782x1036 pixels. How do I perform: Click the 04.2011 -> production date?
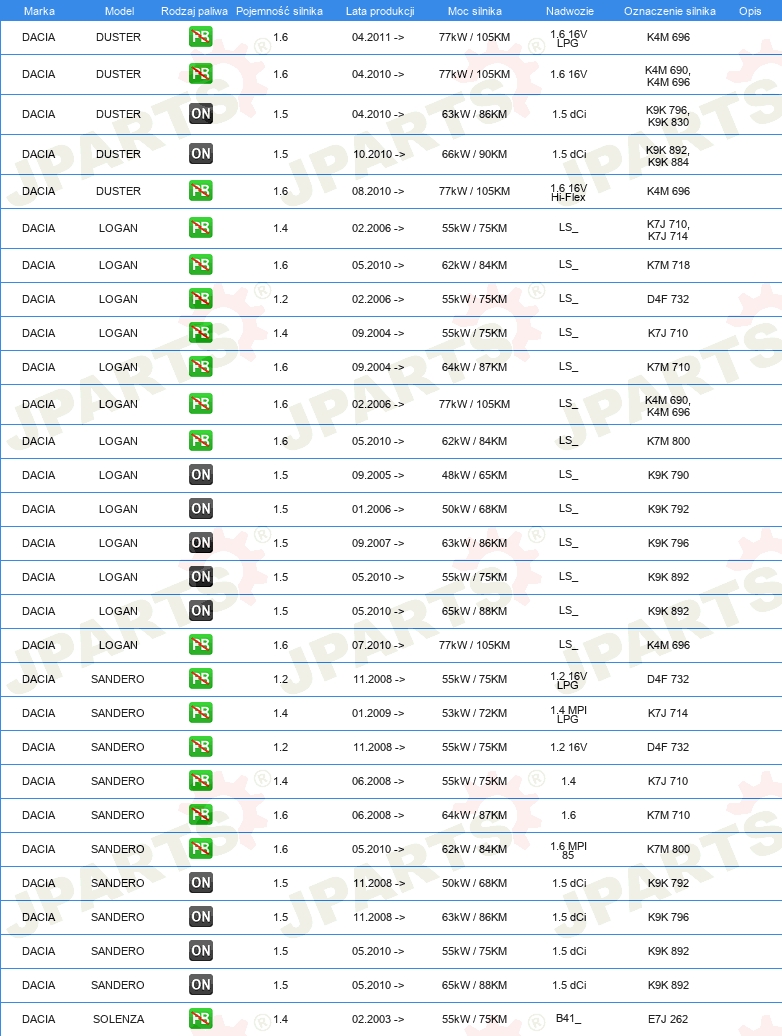(x=378, y=37)
